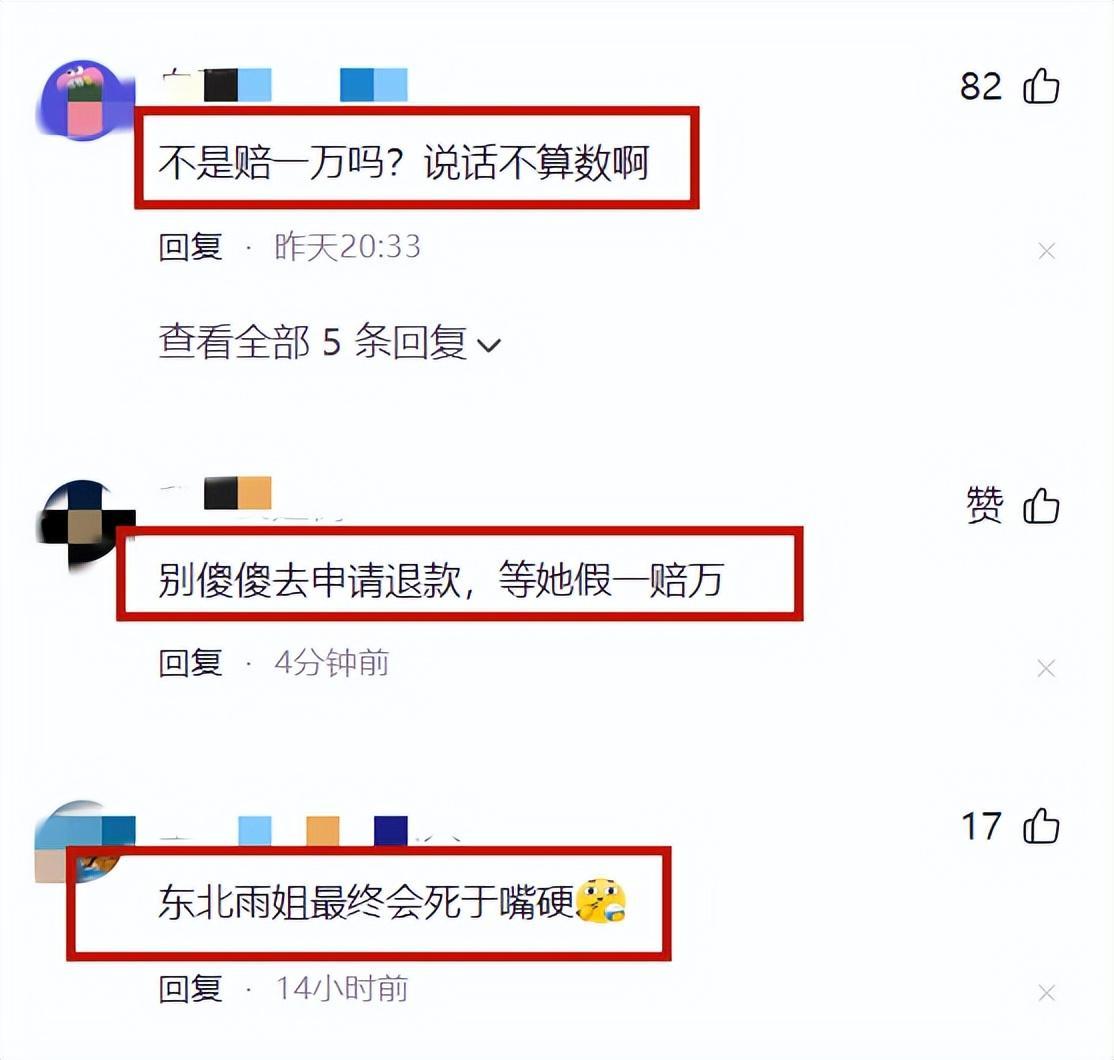Select the comment text 不是赔一万吗？说话不算数啊
1114x1060 pixels.
(404, 163)
